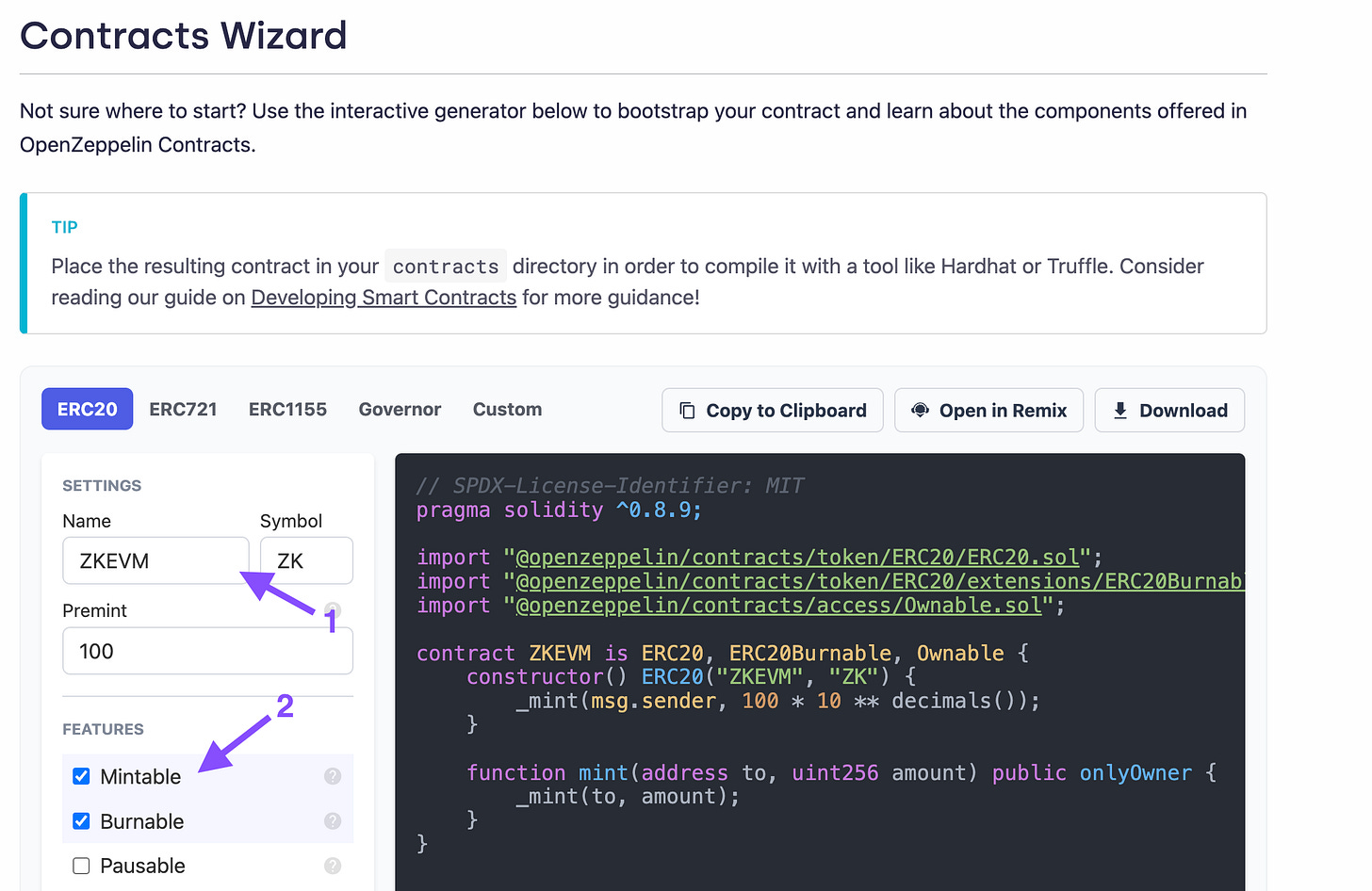Screen dimensions: 1372x891
Task: Click the constructor() ERC20 code line
Action: pyautogui.click(x=691, y=677)
